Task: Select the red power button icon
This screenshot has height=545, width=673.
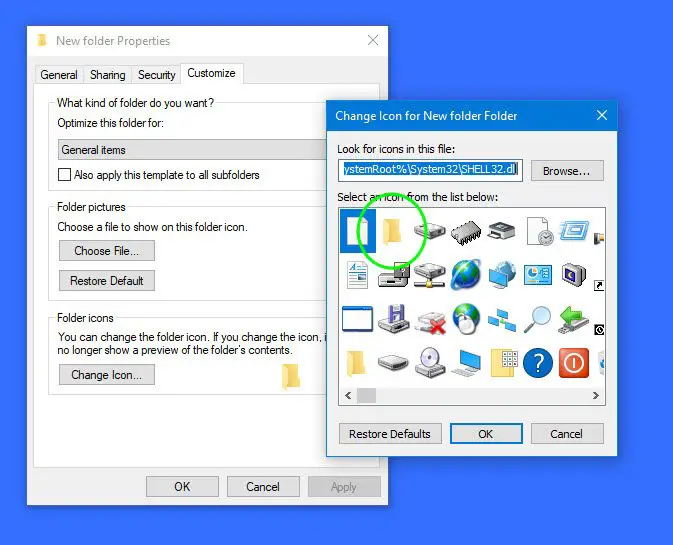Action: click(x=574, y=363)
